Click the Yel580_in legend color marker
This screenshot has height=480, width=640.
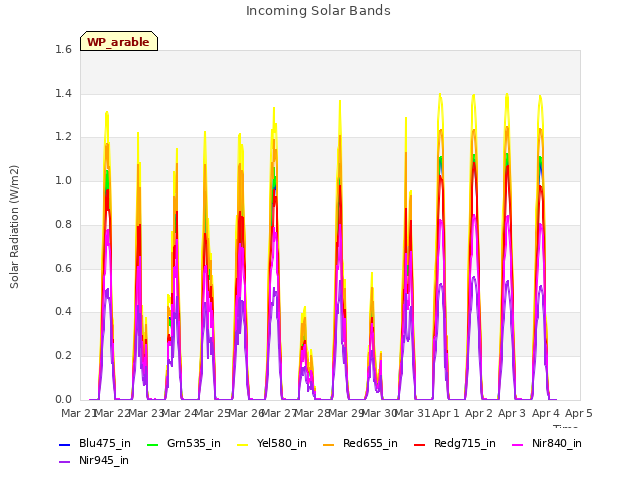[242, 444]
